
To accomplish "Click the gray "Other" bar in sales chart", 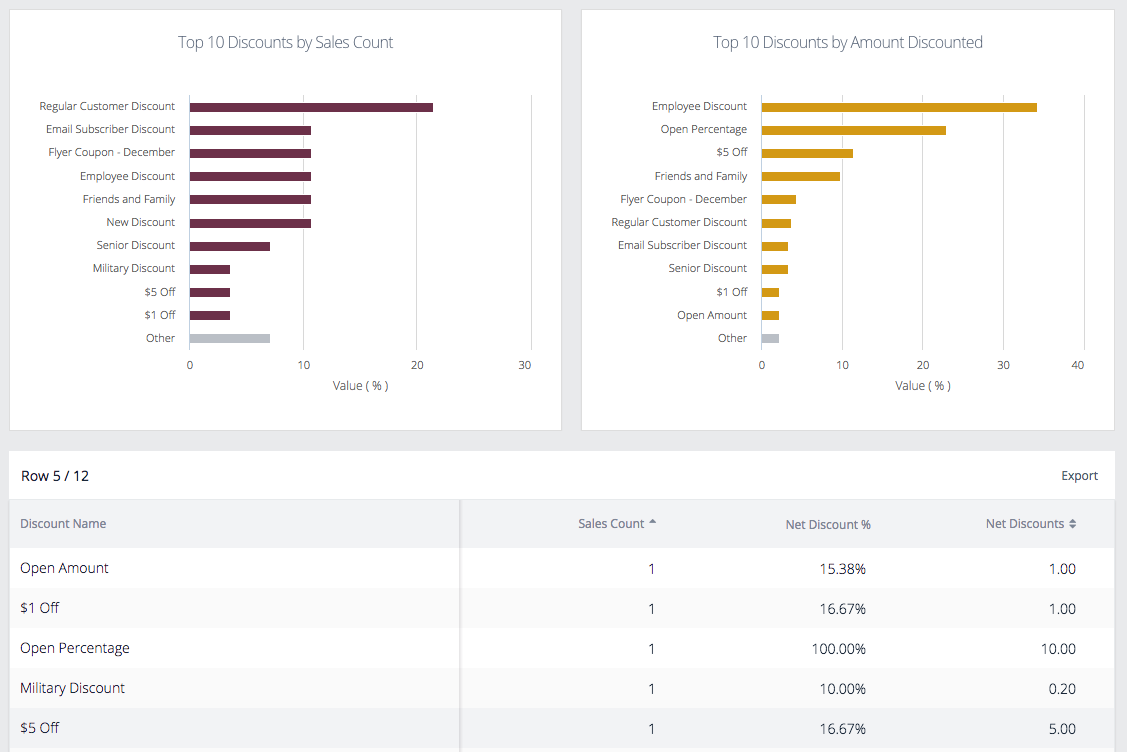I will point(228,338).
